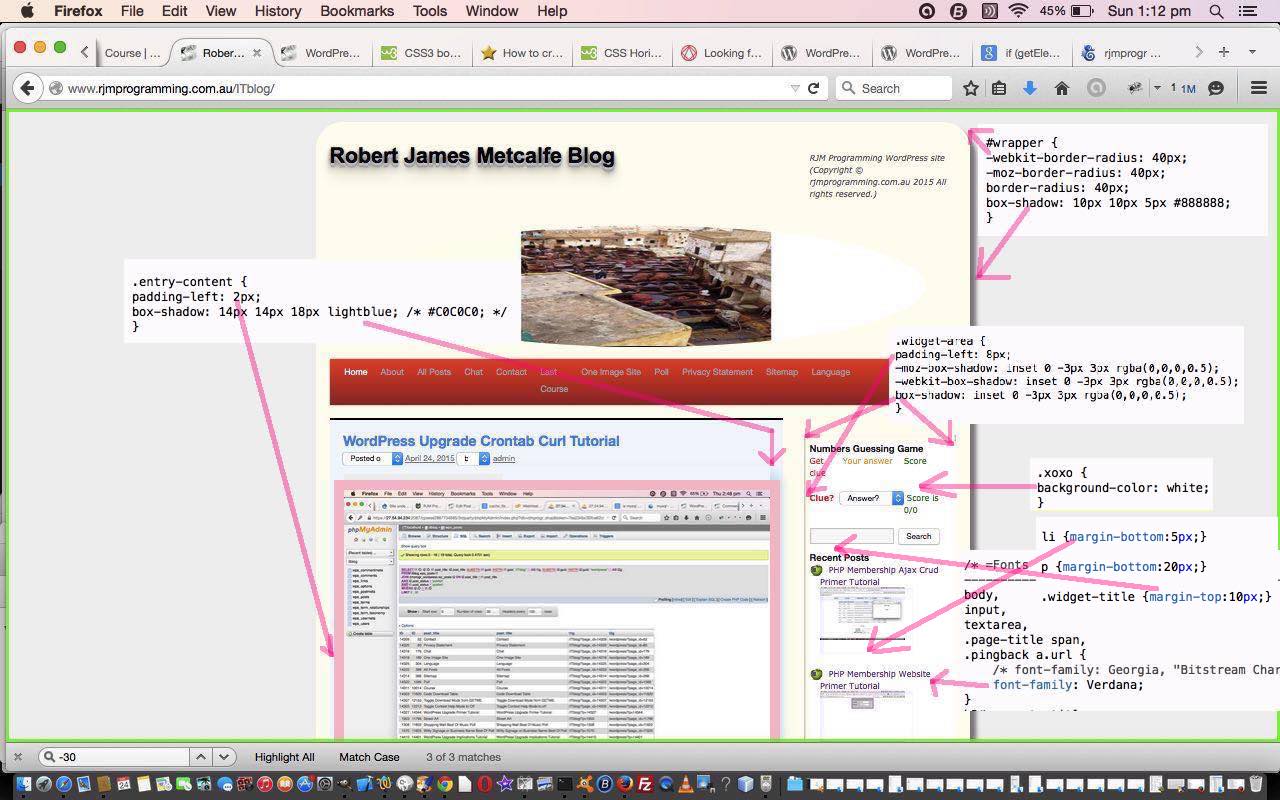Open App Store in the Dock

coord(304,785)
